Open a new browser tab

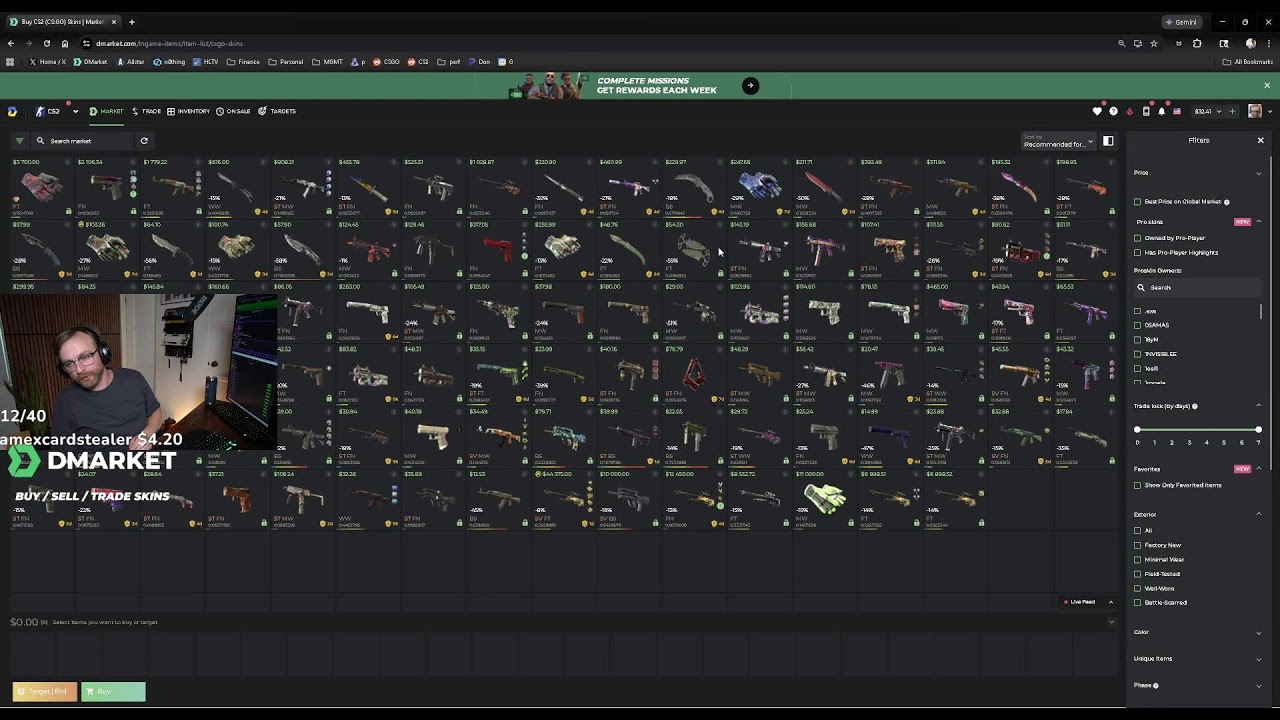[131, 21]
